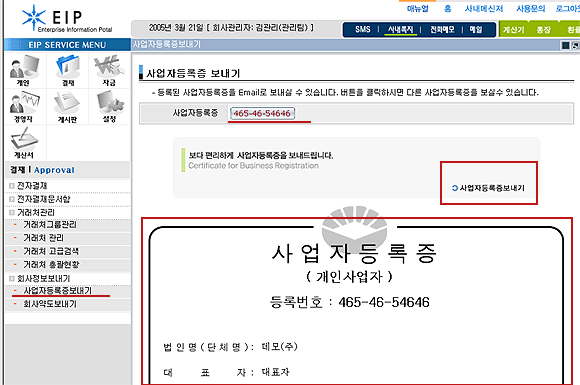Image resolution: width=580 pixels, height=385 pixels.
Task: Click the EIP star logo
Action: (x=34, y=16)
